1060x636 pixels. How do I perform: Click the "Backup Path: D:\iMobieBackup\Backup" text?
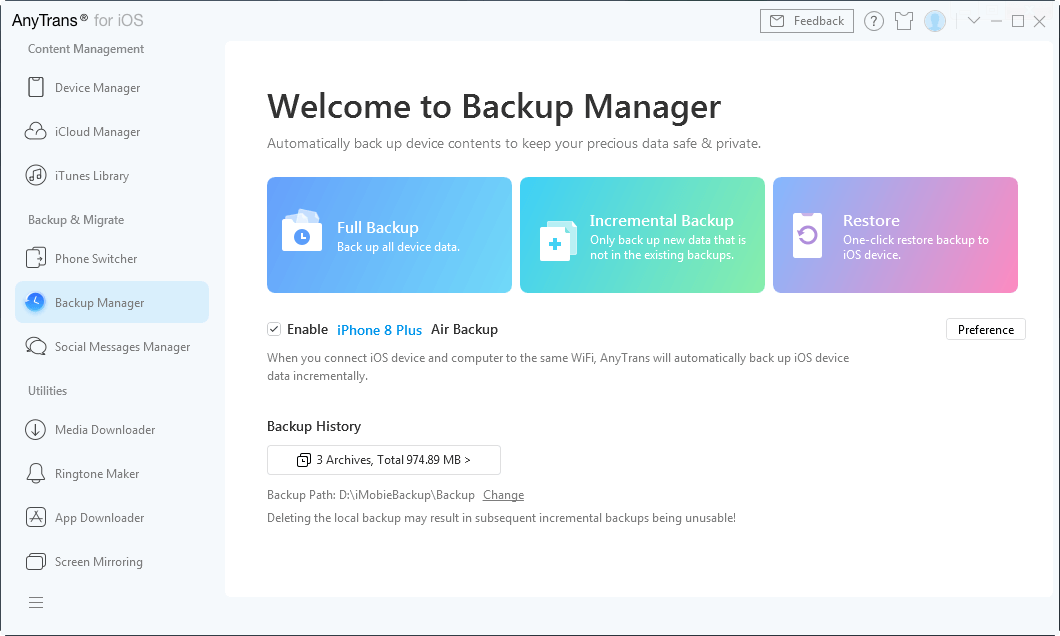[370, 495]
